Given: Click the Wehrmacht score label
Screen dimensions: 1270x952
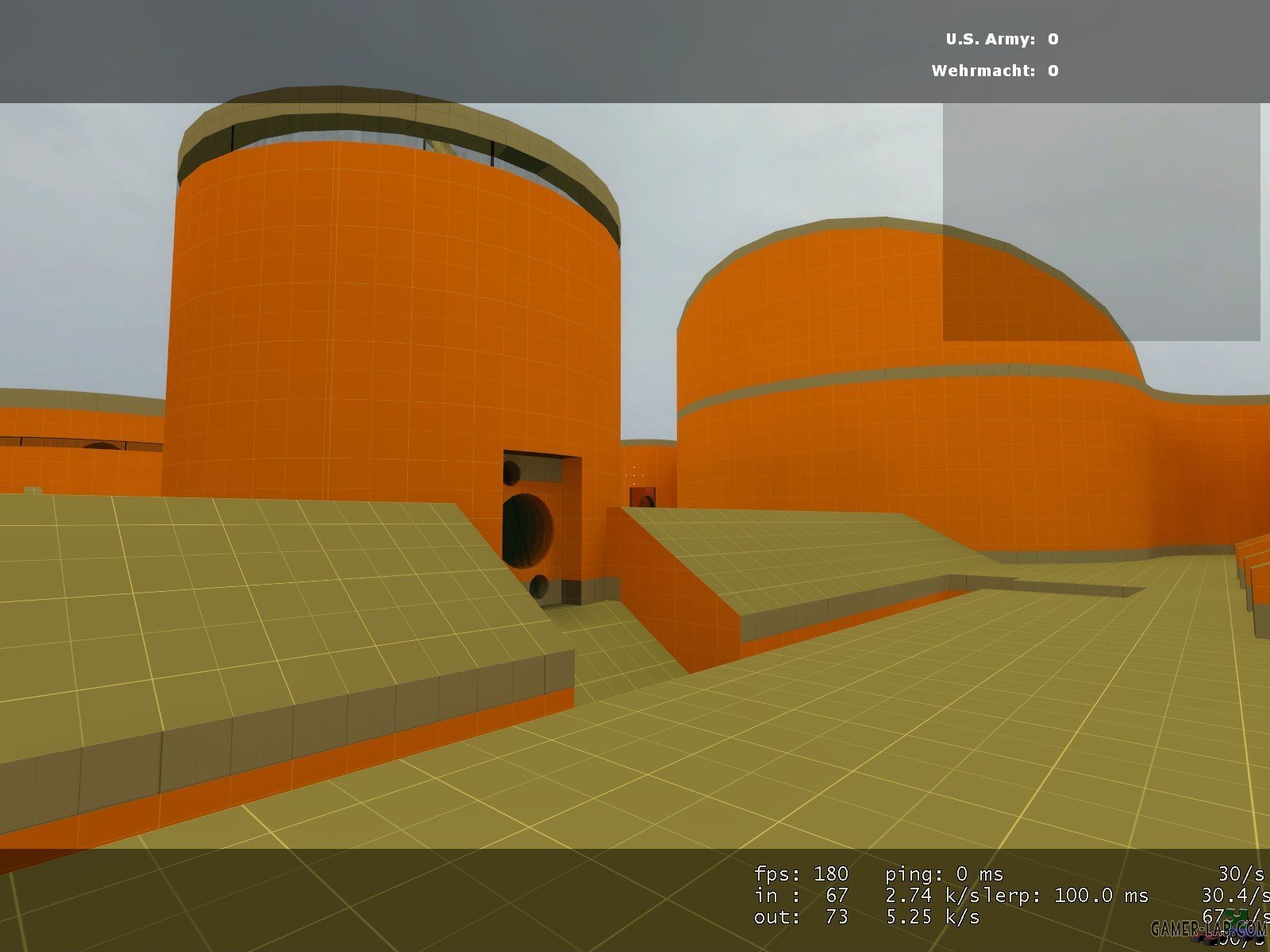Looking at the screenshot, I should click(983, 71).
